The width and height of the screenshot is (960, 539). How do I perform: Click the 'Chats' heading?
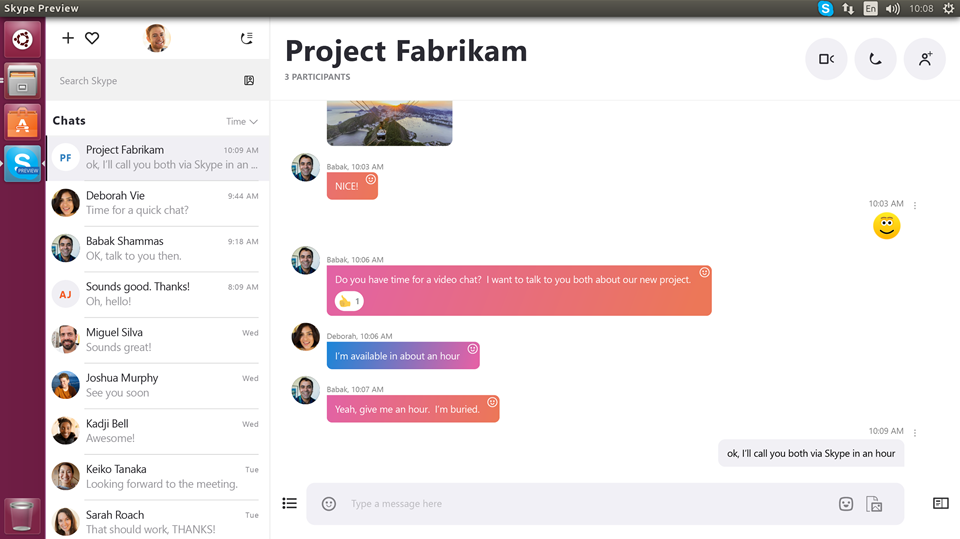69,121
